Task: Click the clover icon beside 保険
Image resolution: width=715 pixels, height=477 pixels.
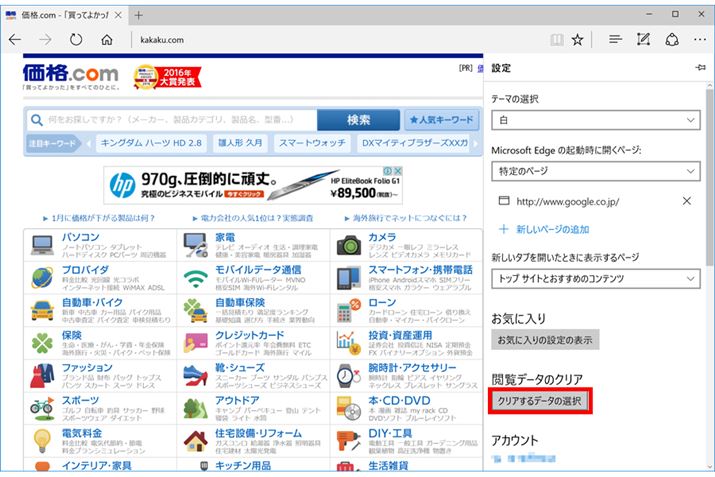Action: point(42,343)
